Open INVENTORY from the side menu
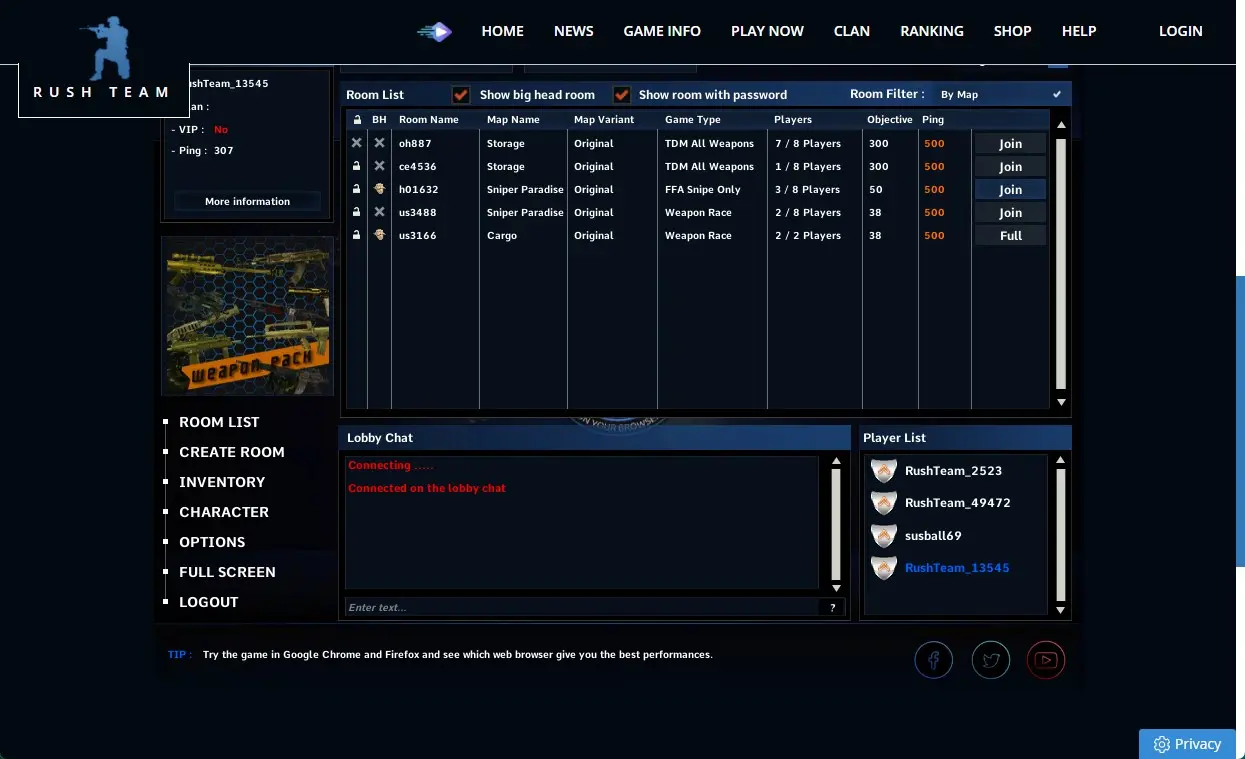 pyautogui.click(x=222, y=482)
